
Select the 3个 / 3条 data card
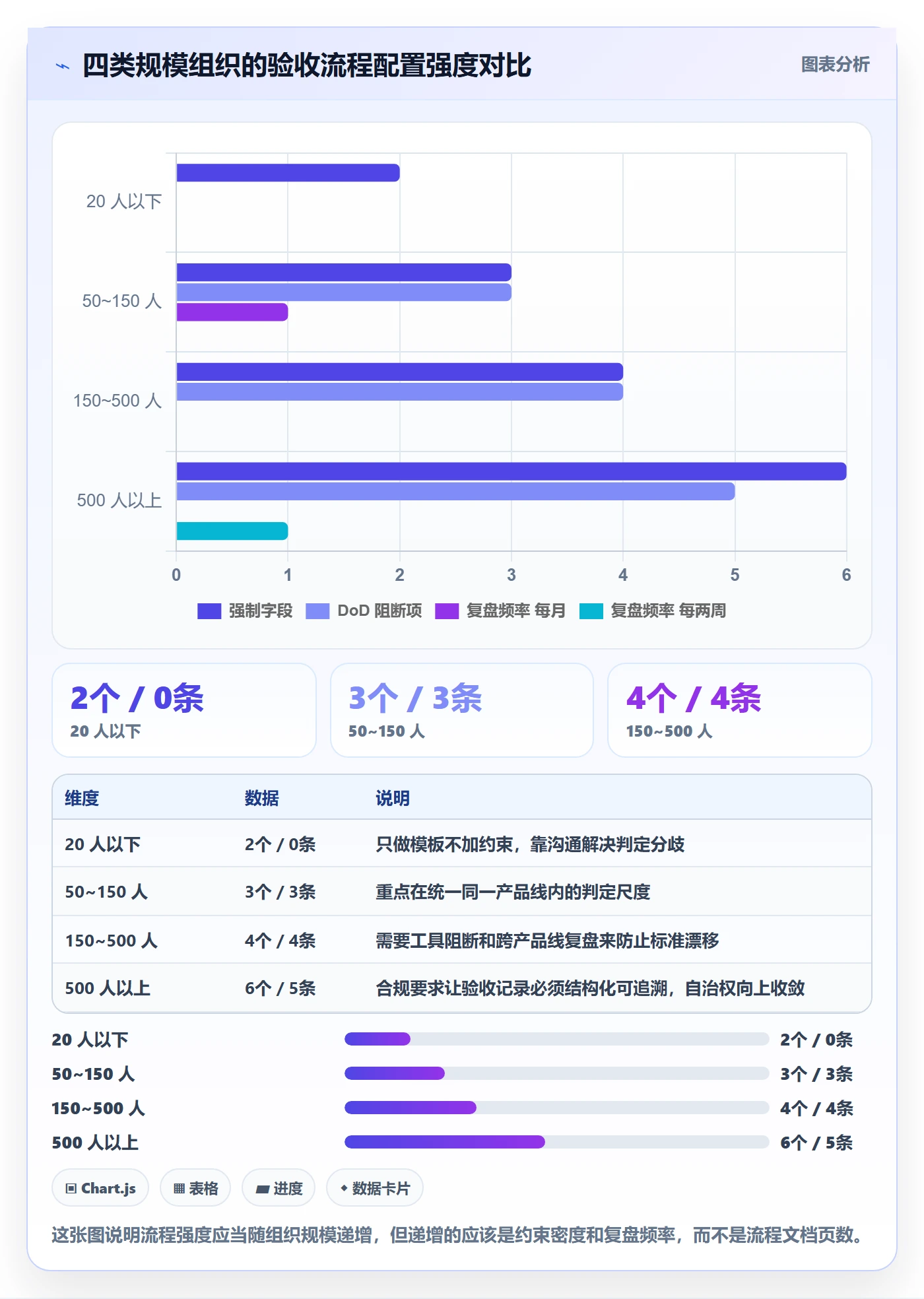(x=462, y=710)
